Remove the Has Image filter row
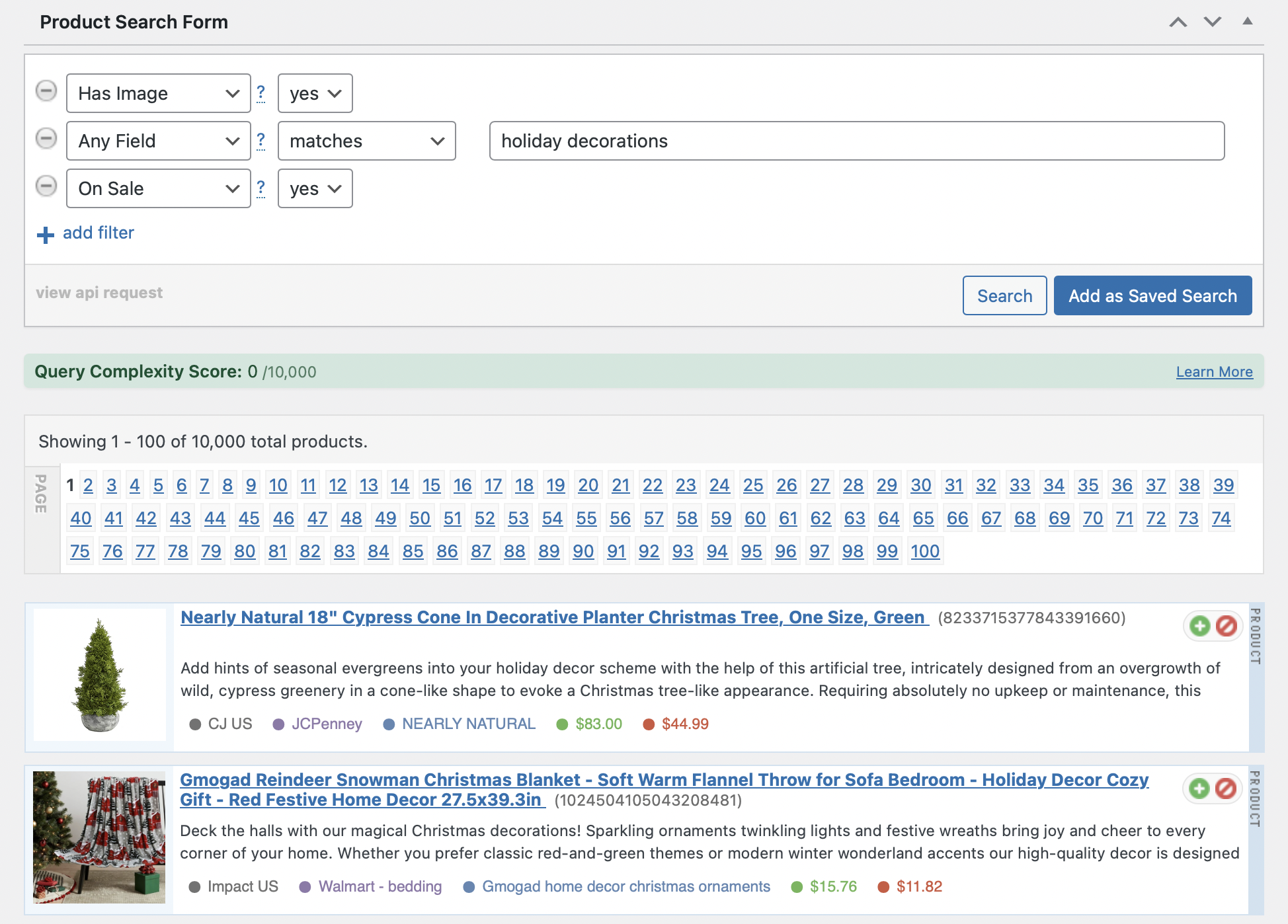 click(46, 91)
